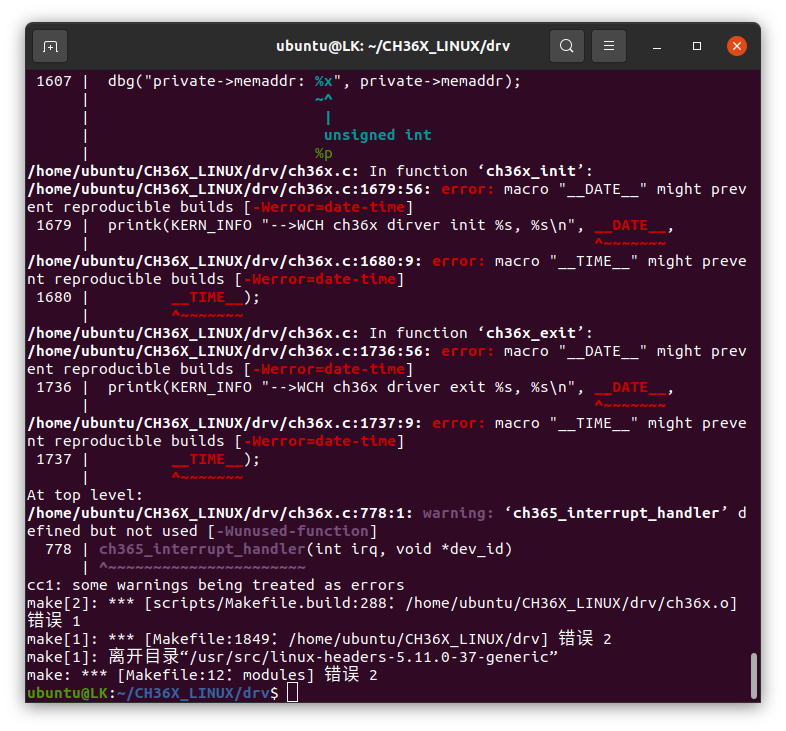Image resolution: width=786 pixels, height=731 pixels.
Task: Click 'cc1: some warnings being treated as errors'
Action: 216,585
